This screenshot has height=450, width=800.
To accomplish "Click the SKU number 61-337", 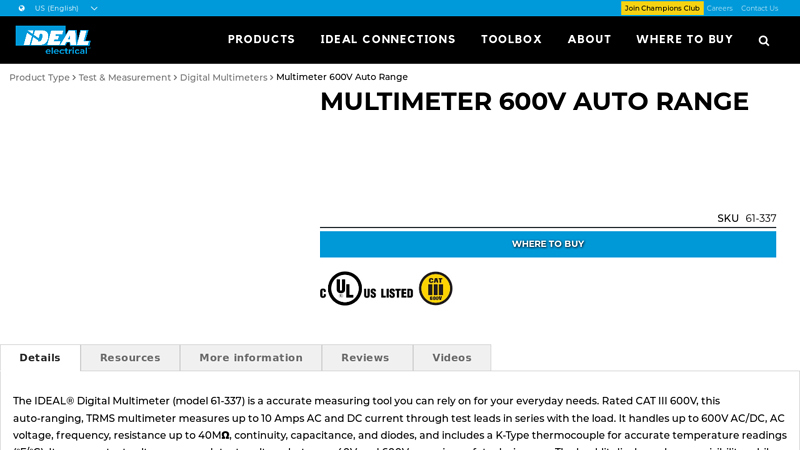I will (x=761, y=218).
